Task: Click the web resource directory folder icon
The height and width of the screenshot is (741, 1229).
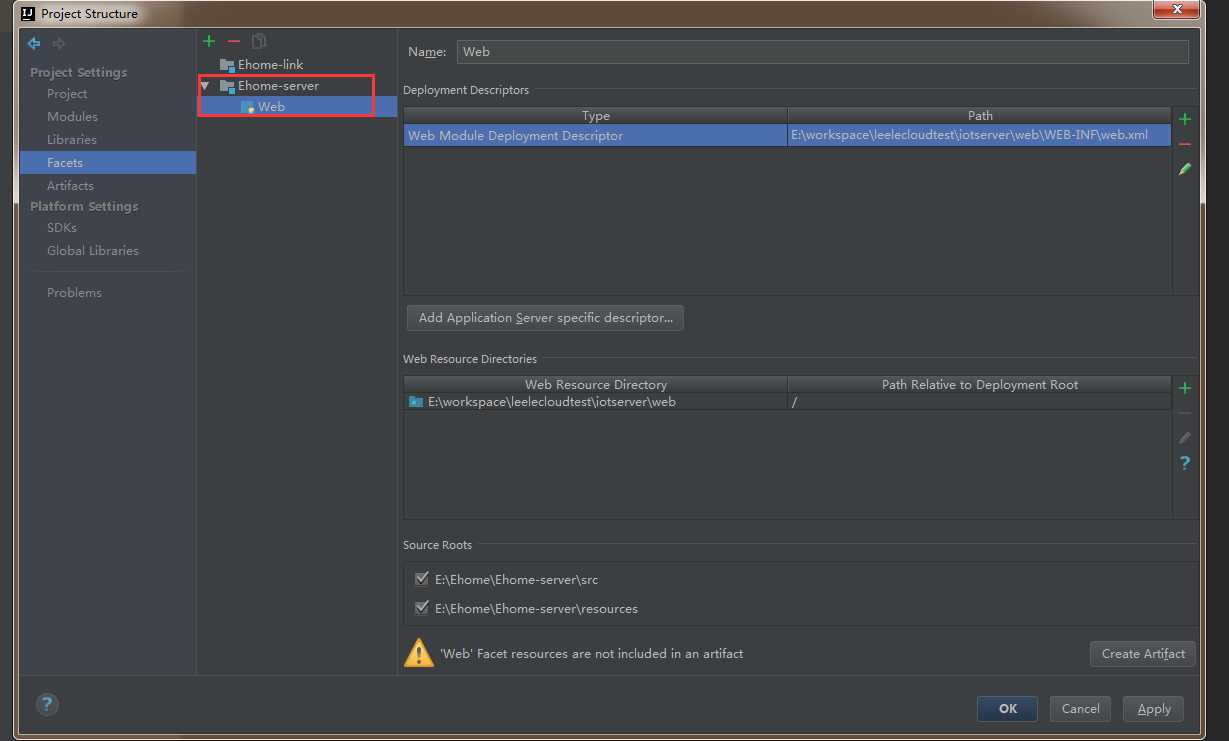Action: click(416, 402)
